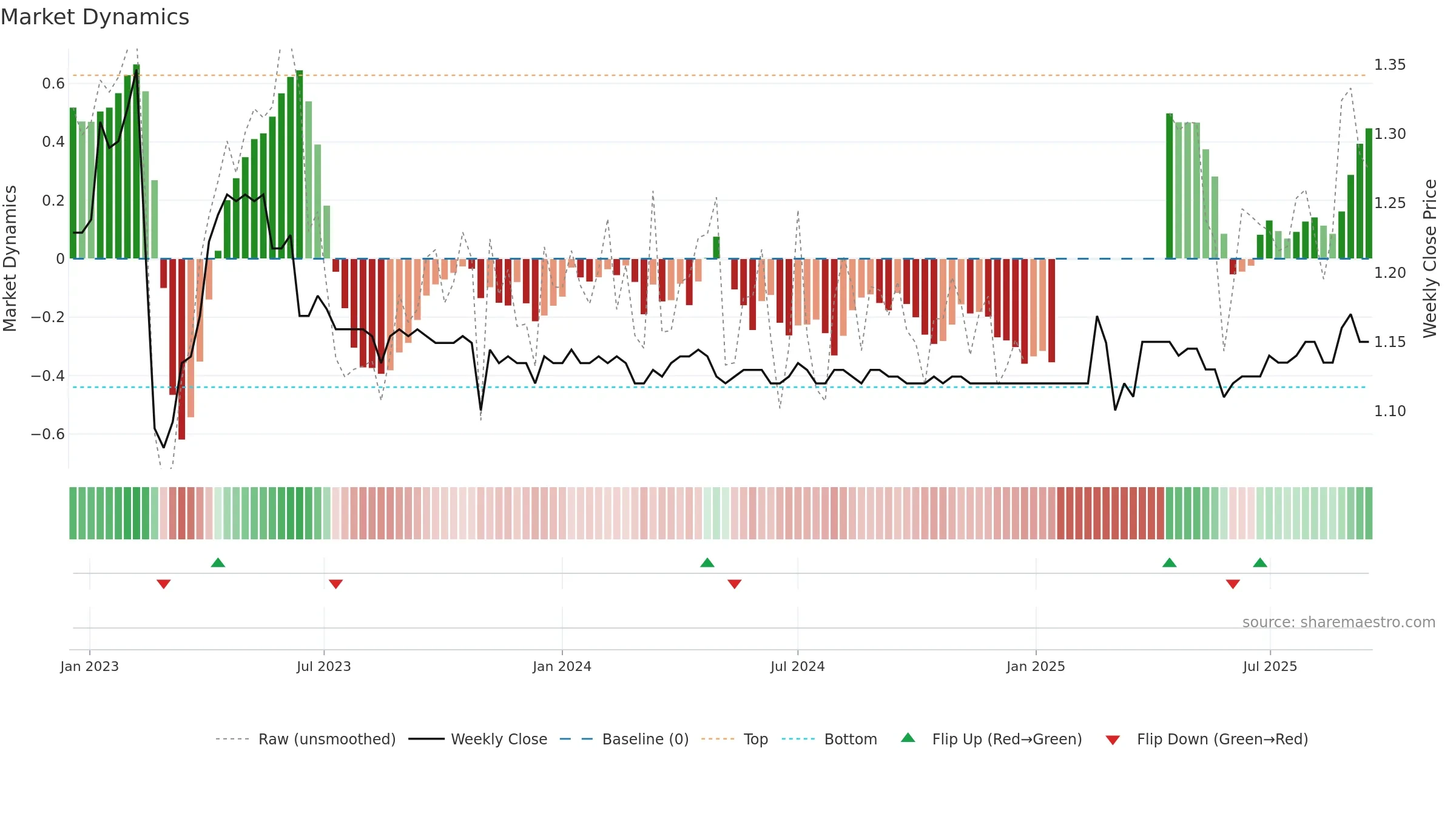Screen dimensions: 1456x819
Task: Click the 'Jul 2024' x-axis label
Action: coord(798,667)
